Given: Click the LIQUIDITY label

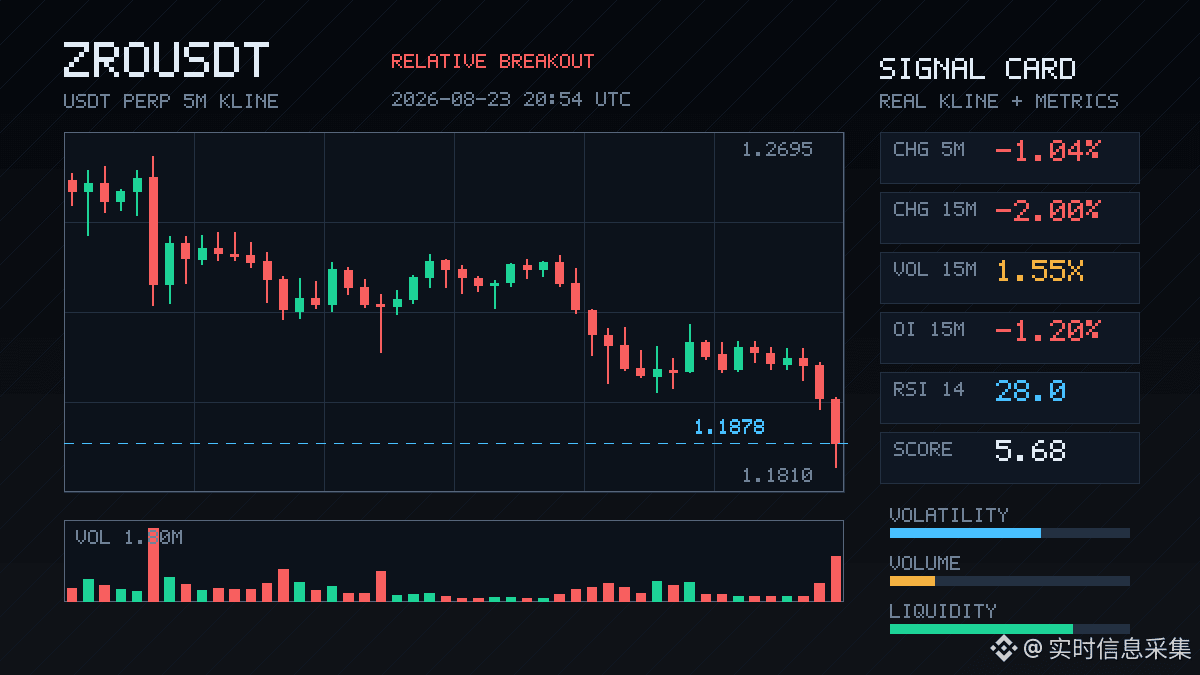Looking at the screenshot, I should pyautogui.click(x=943, y=611).
